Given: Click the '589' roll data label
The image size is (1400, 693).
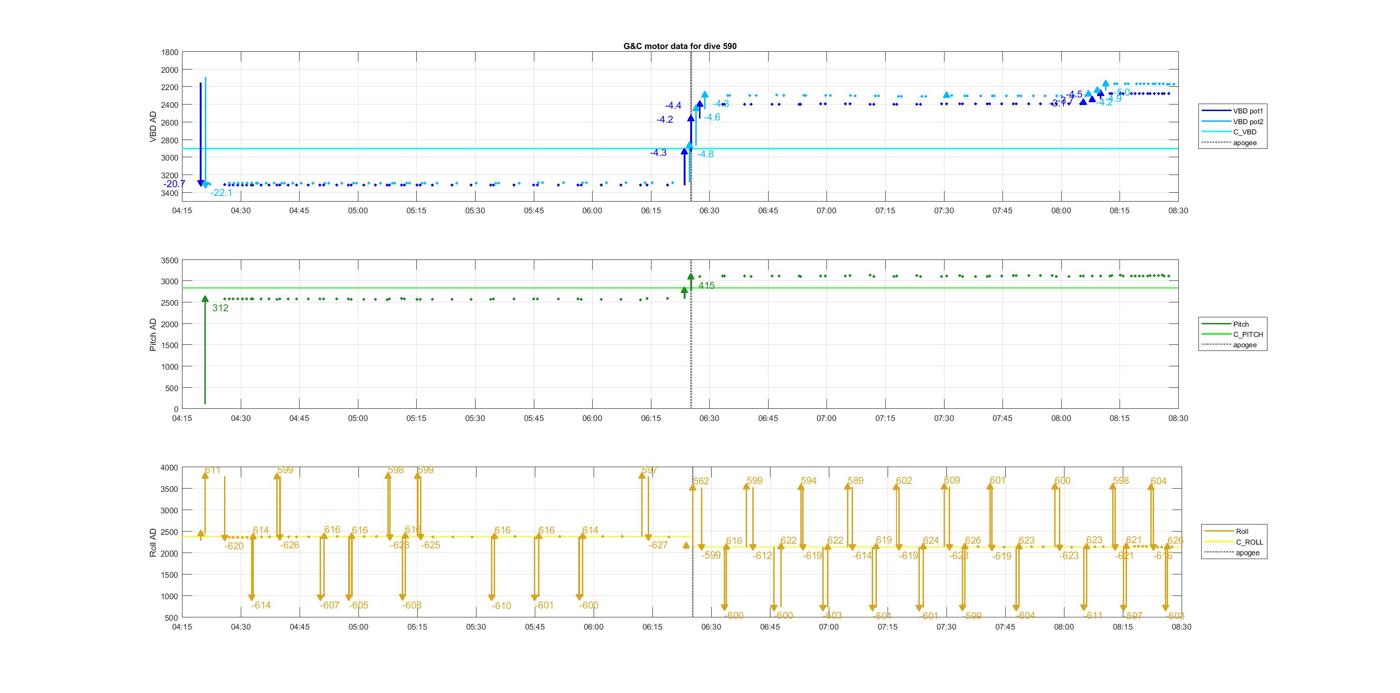Looking at the screenshot, I should tap(855, 481).
